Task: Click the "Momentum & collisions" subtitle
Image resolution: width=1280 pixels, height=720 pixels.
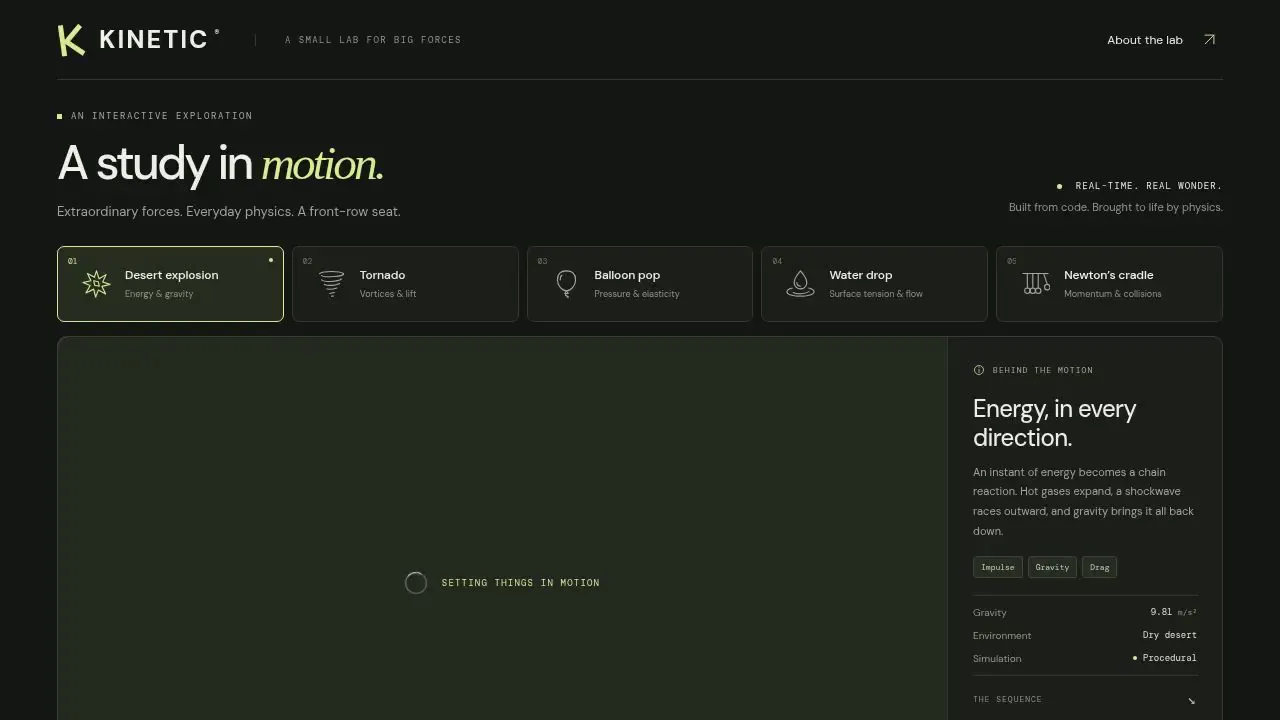Action: click(x=1113, y=294)
